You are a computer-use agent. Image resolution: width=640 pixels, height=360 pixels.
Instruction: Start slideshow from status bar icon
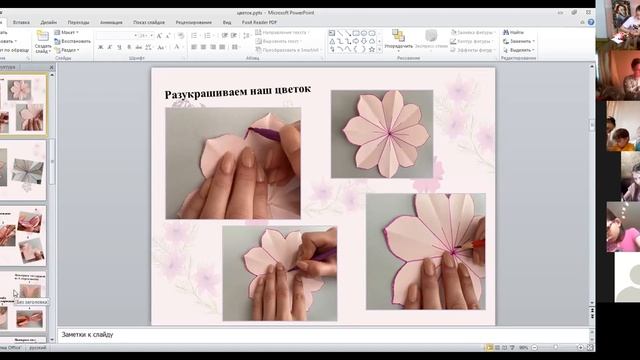coord(512,348)
